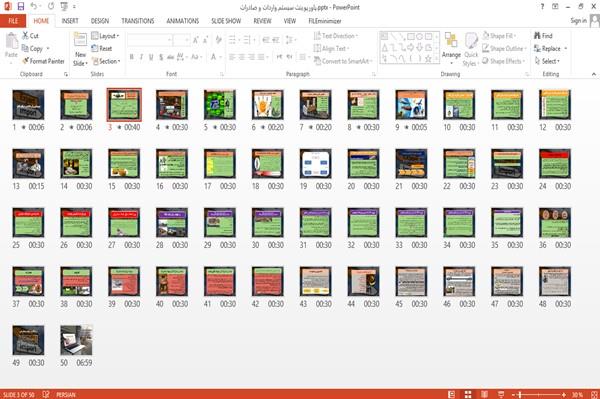Open Ribbon Display Options icon

tap(555, 7)
